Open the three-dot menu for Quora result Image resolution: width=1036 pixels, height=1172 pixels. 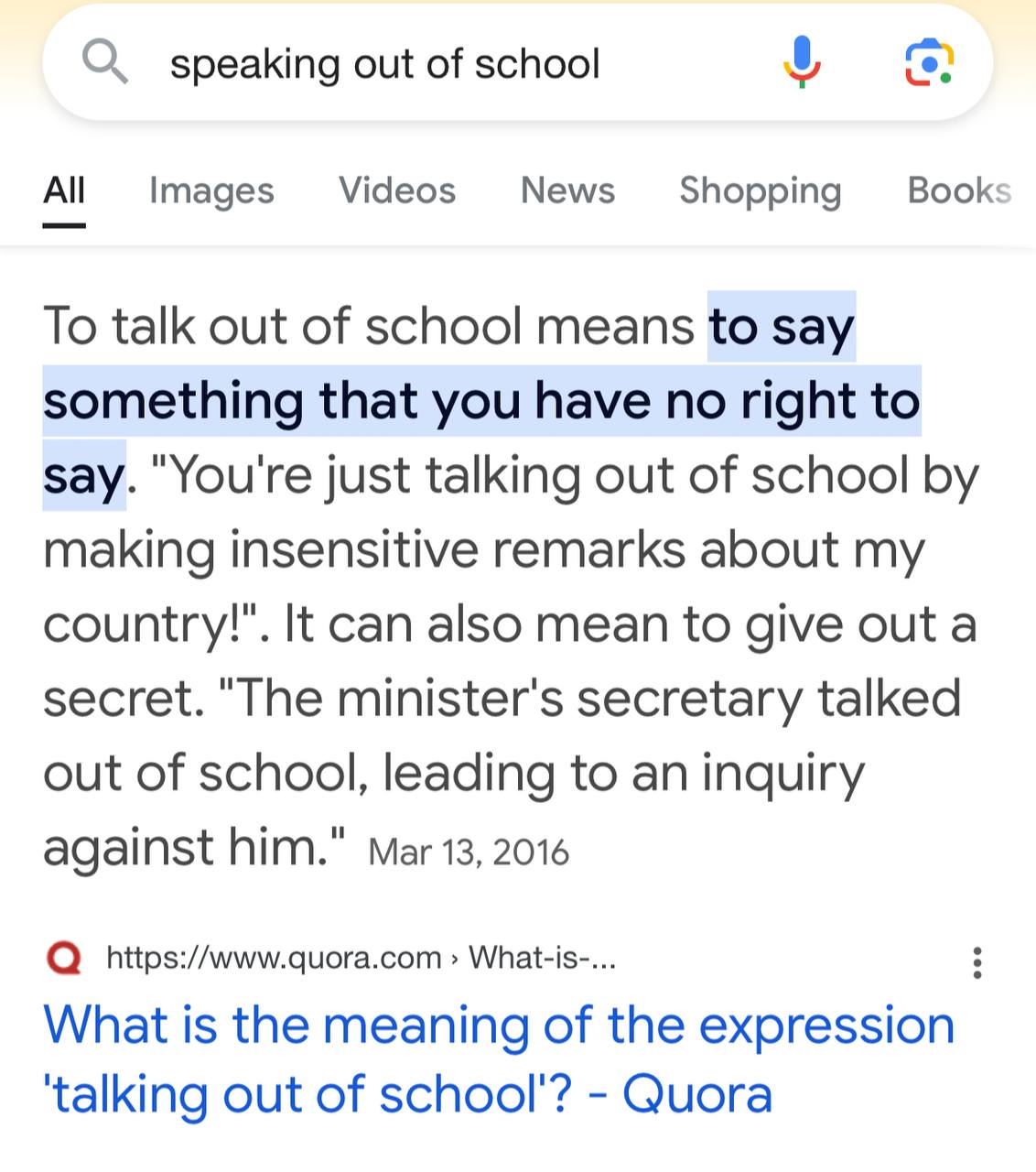[977, 963]
